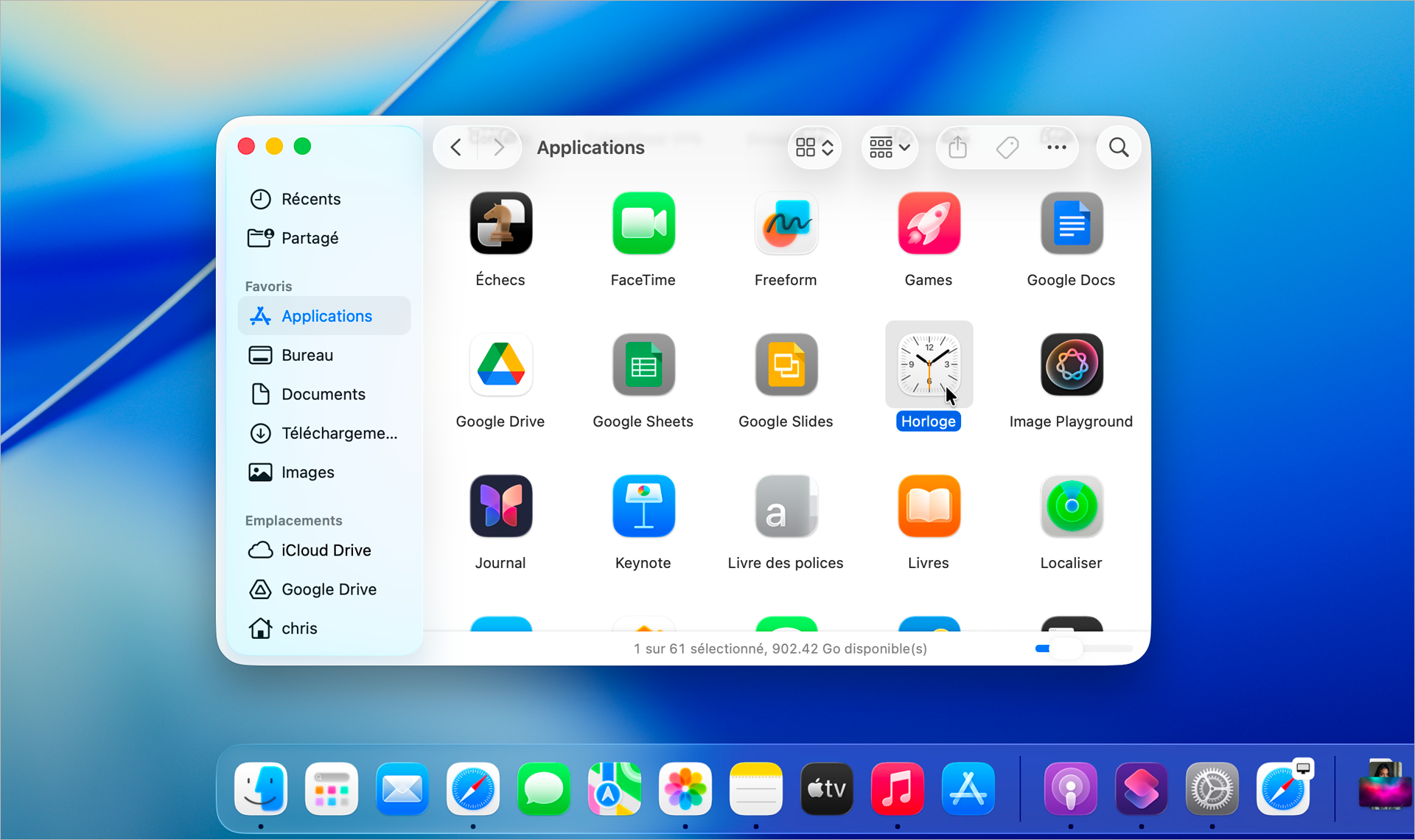Image resolution: width=1415 pixels, height=840 pixels.
Task: Open App Store from the Dock
Action: pos(968,789)
